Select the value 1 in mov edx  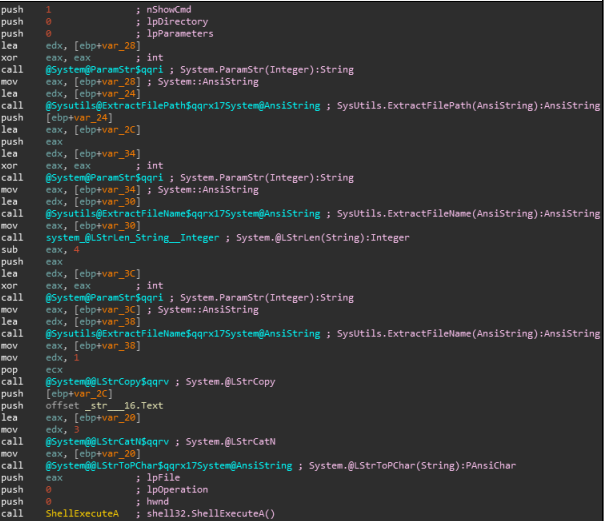coord(76,358)
